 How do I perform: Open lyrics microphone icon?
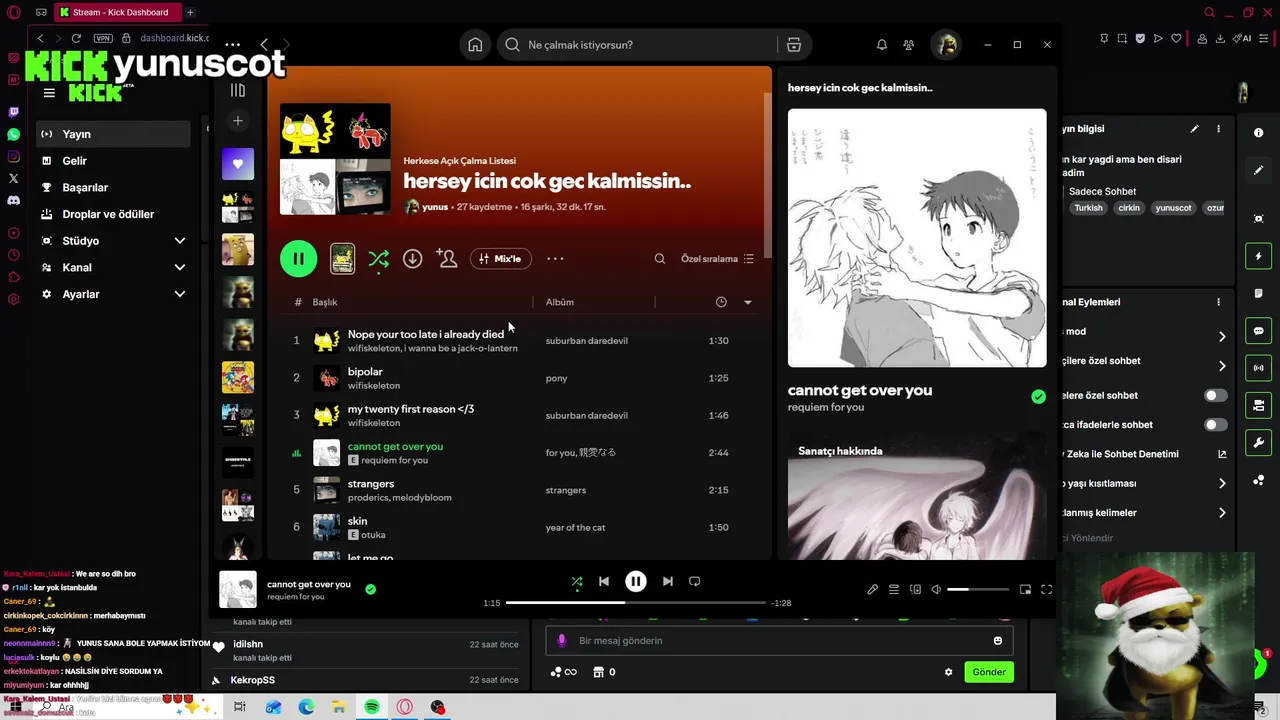point(872,590)
